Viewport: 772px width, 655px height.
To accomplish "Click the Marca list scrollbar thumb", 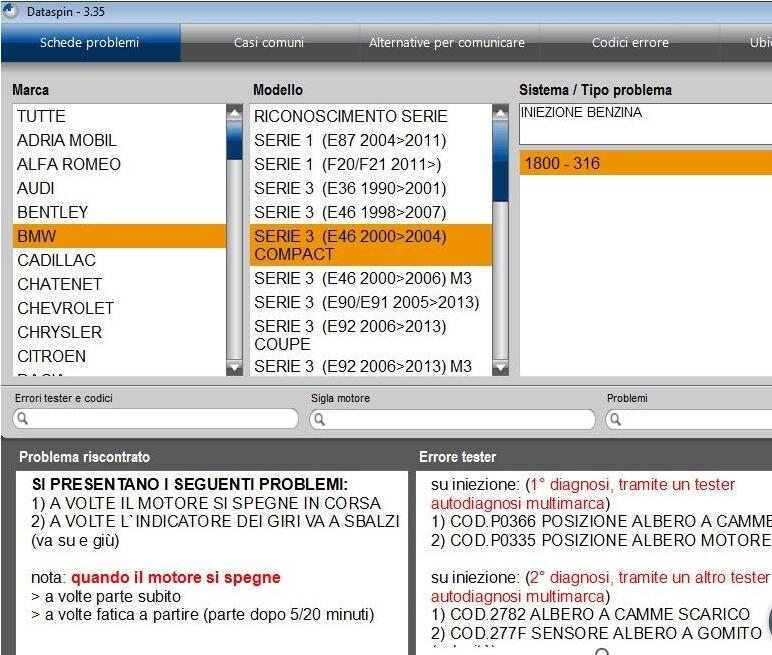I will (x=234, y=140).
